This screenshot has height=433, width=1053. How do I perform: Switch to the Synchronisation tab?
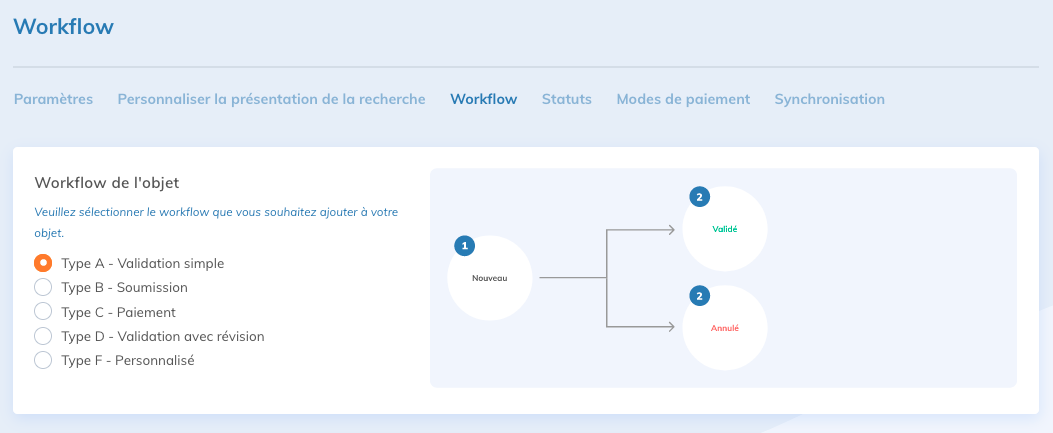tap(829, 99)
